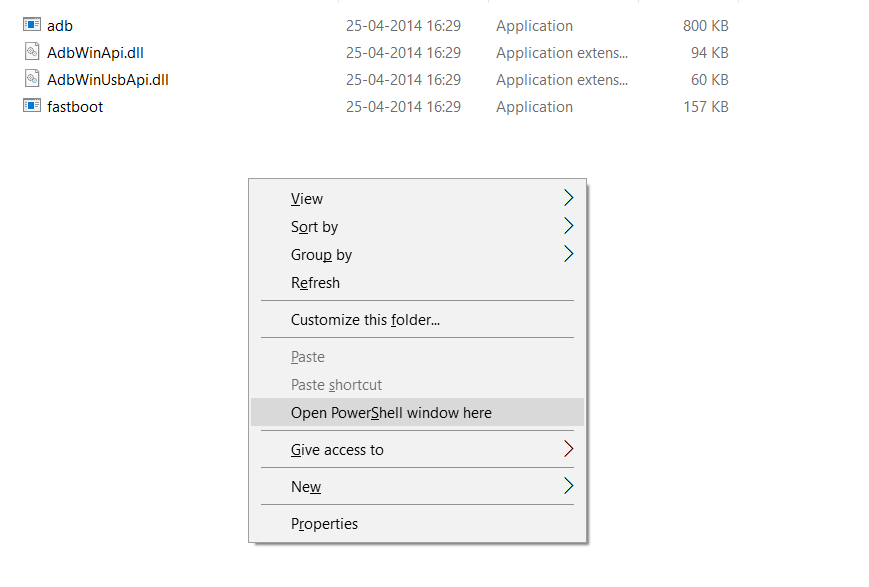This screenshot has width=869, height=587.
Task: Expand the Give access to submenu arrow
Action: pos(568,449)
